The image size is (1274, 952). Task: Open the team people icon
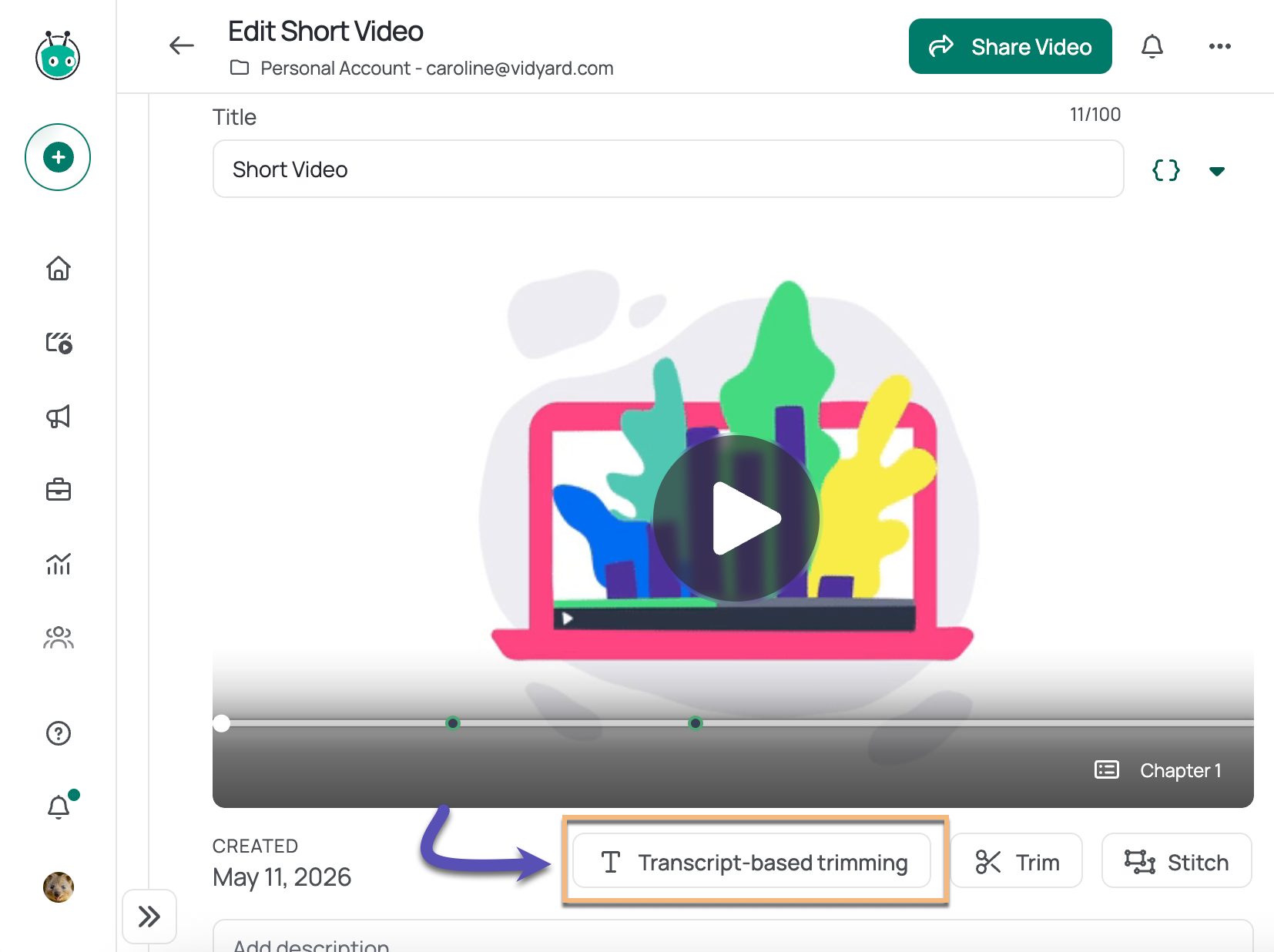tap(59, 638)
